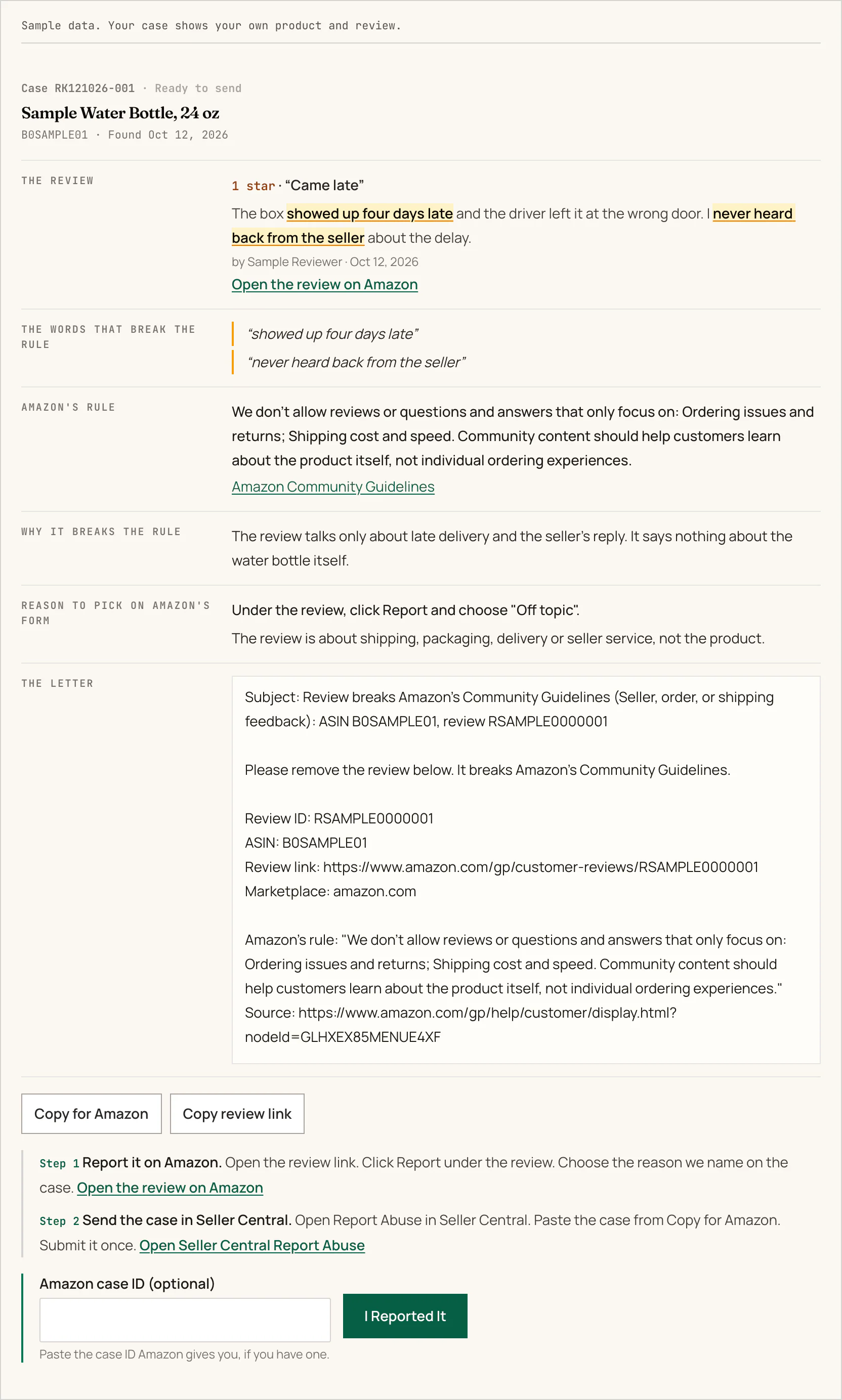Click the italic quote "showed up four days late"

click(x=332, y=334)
